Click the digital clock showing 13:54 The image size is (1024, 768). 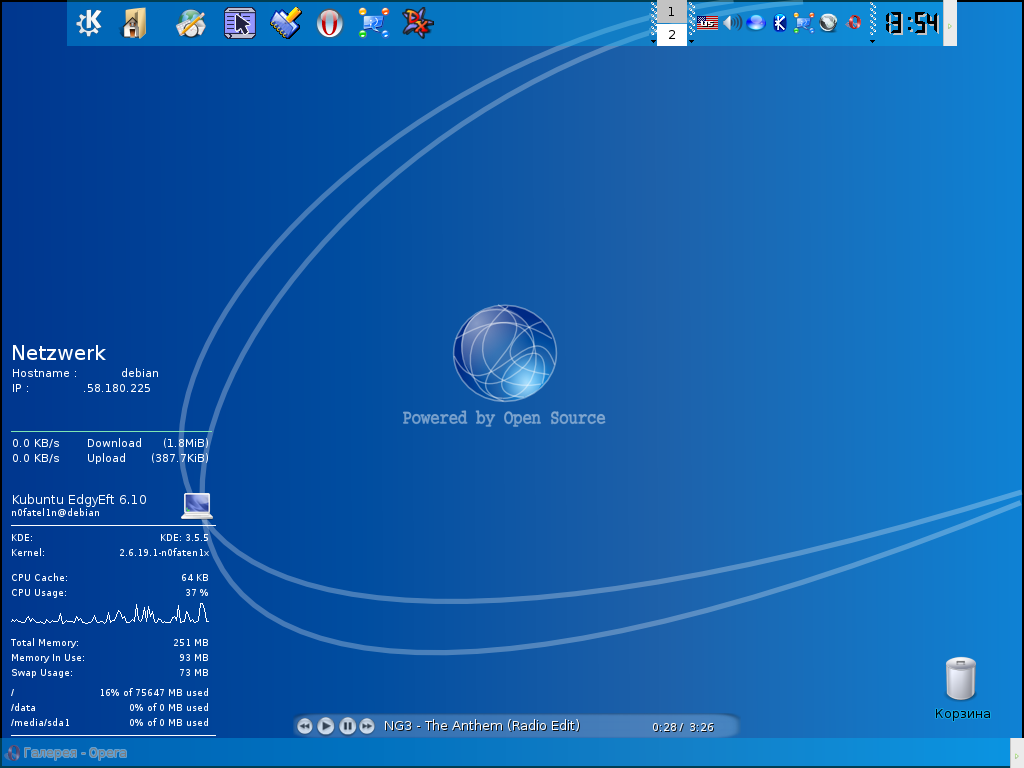911,23
